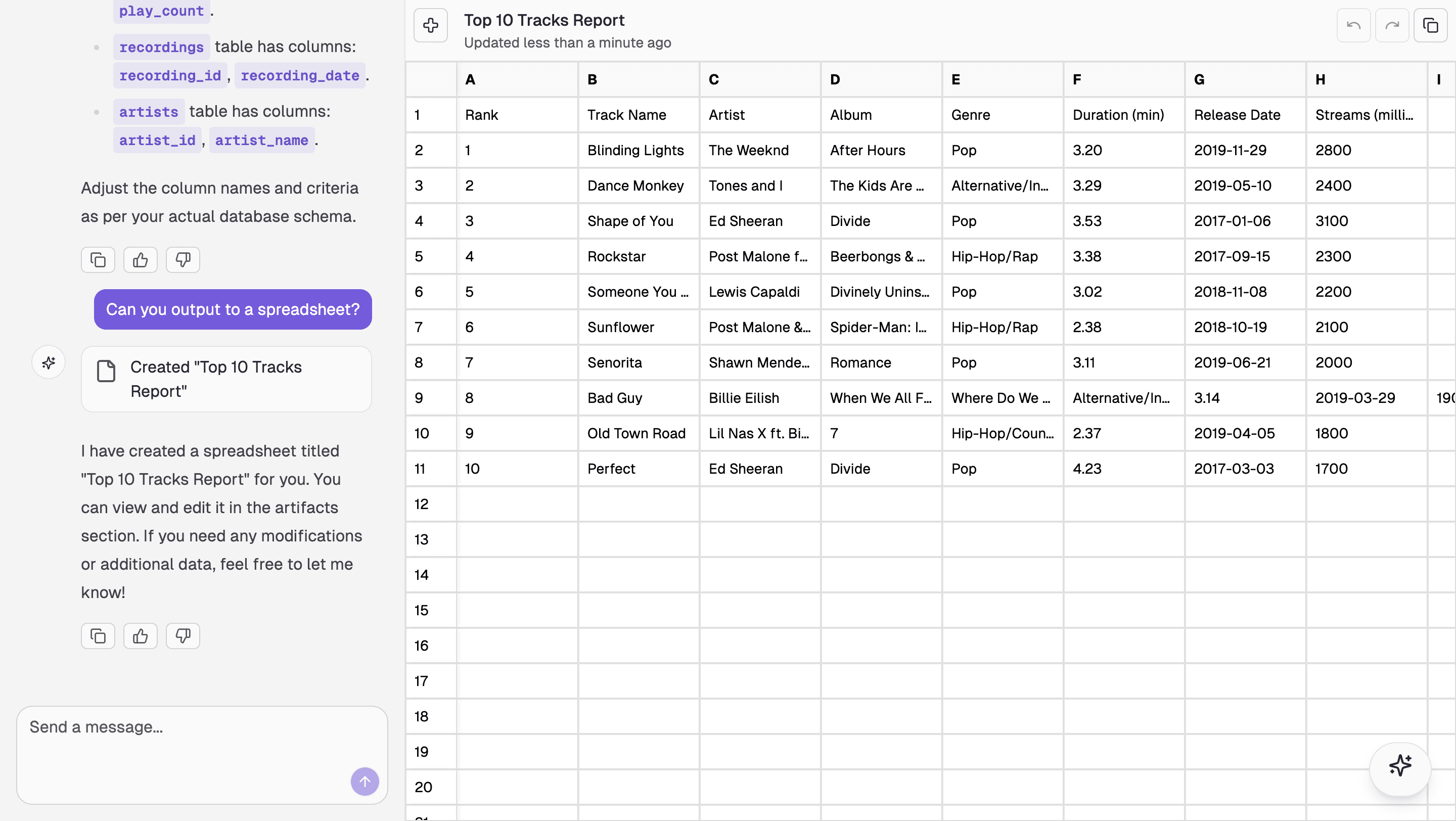1456x821 pixels.
Task: Copy the first assistant response
Action: 97,260
